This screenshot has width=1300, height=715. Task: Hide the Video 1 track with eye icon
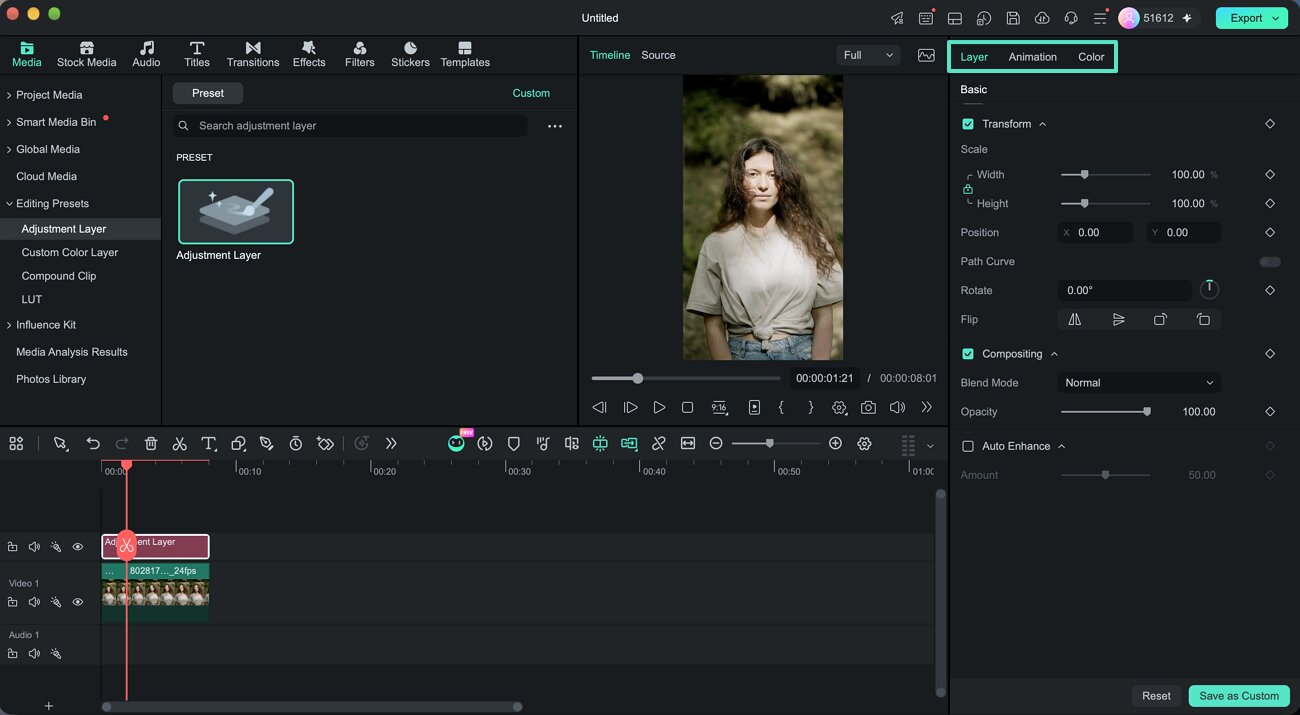(78, 602)
